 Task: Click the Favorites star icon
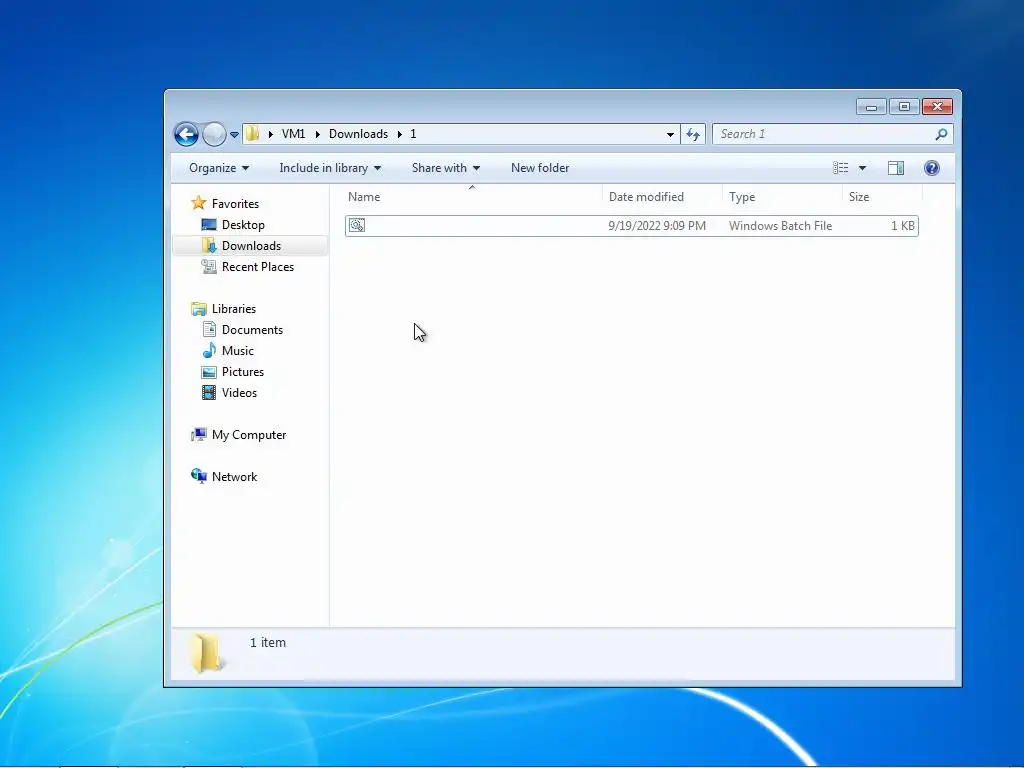(x=199, y=203)
